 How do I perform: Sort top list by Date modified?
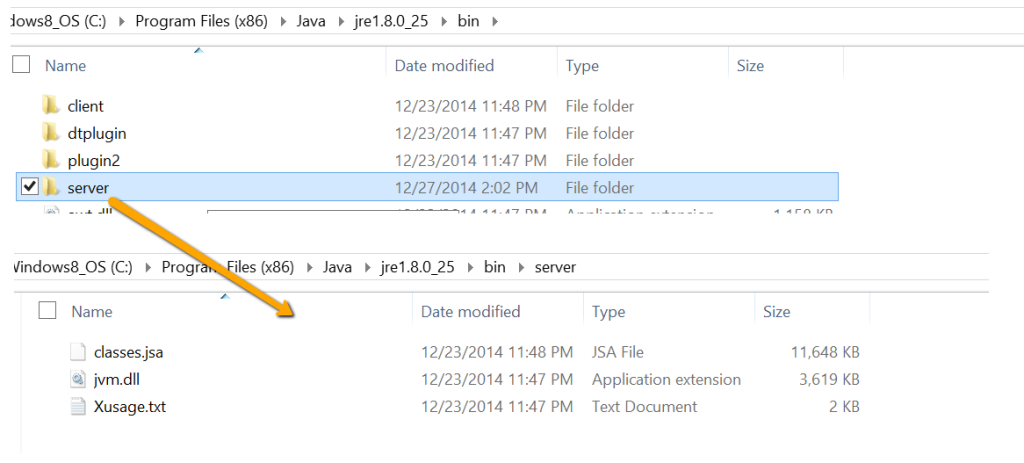(444, 65)
